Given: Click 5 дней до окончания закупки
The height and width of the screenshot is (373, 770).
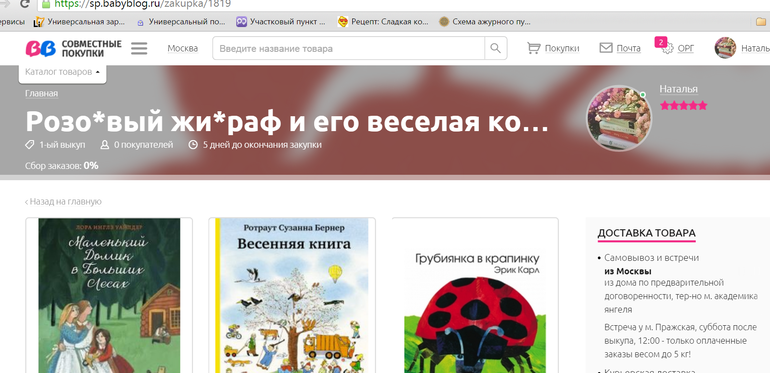Looking at the screenshot, I should 255,145.
